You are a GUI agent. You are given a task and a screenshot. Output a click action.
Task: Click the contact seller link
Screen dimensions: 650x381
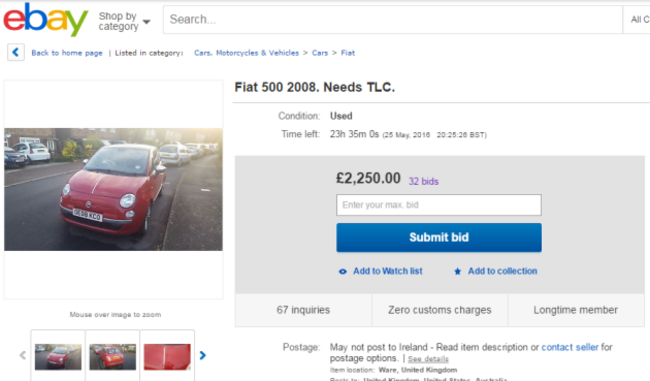pos(570,347)
